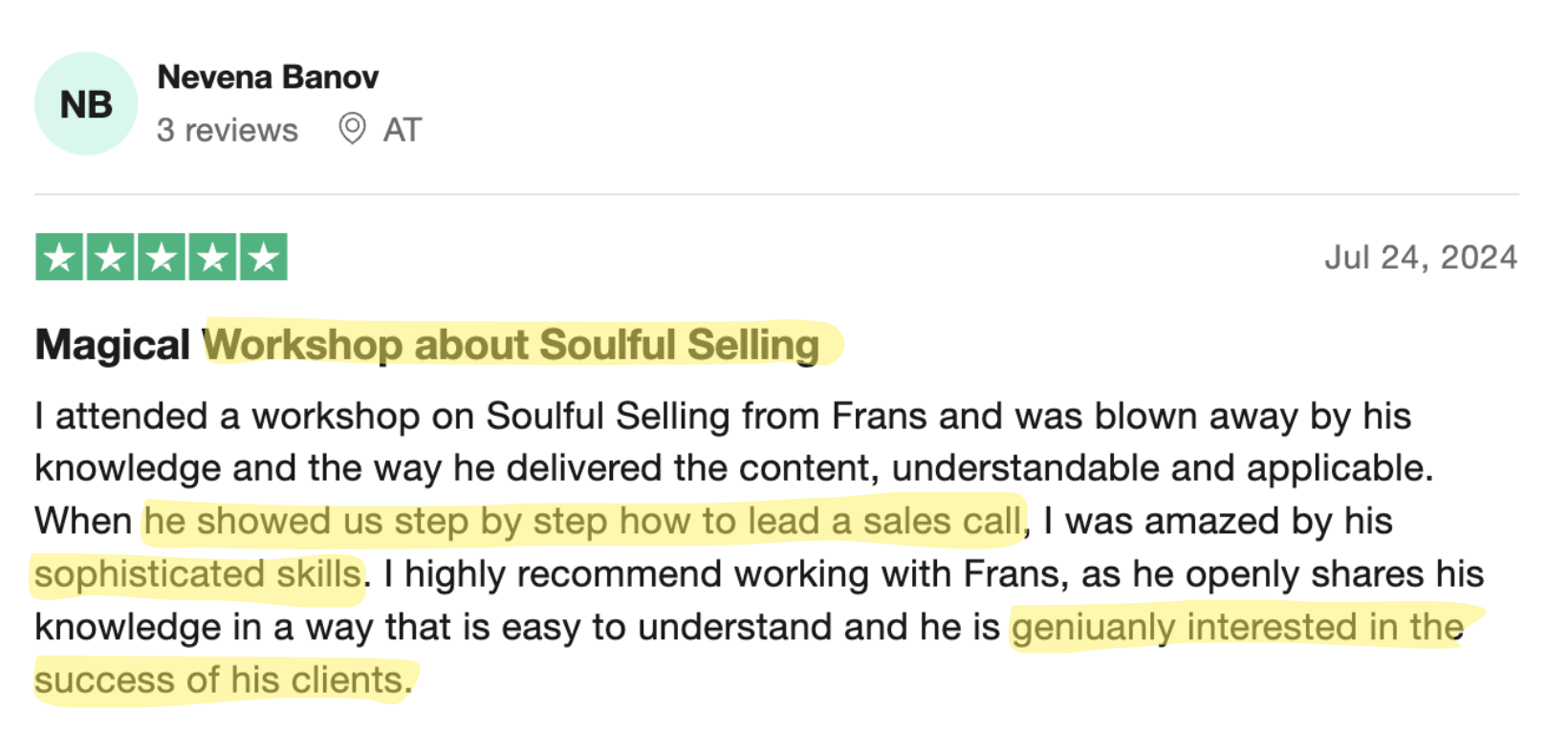
Task: Click the Jul 24, 2024 review date
Action: [1421, 257]
